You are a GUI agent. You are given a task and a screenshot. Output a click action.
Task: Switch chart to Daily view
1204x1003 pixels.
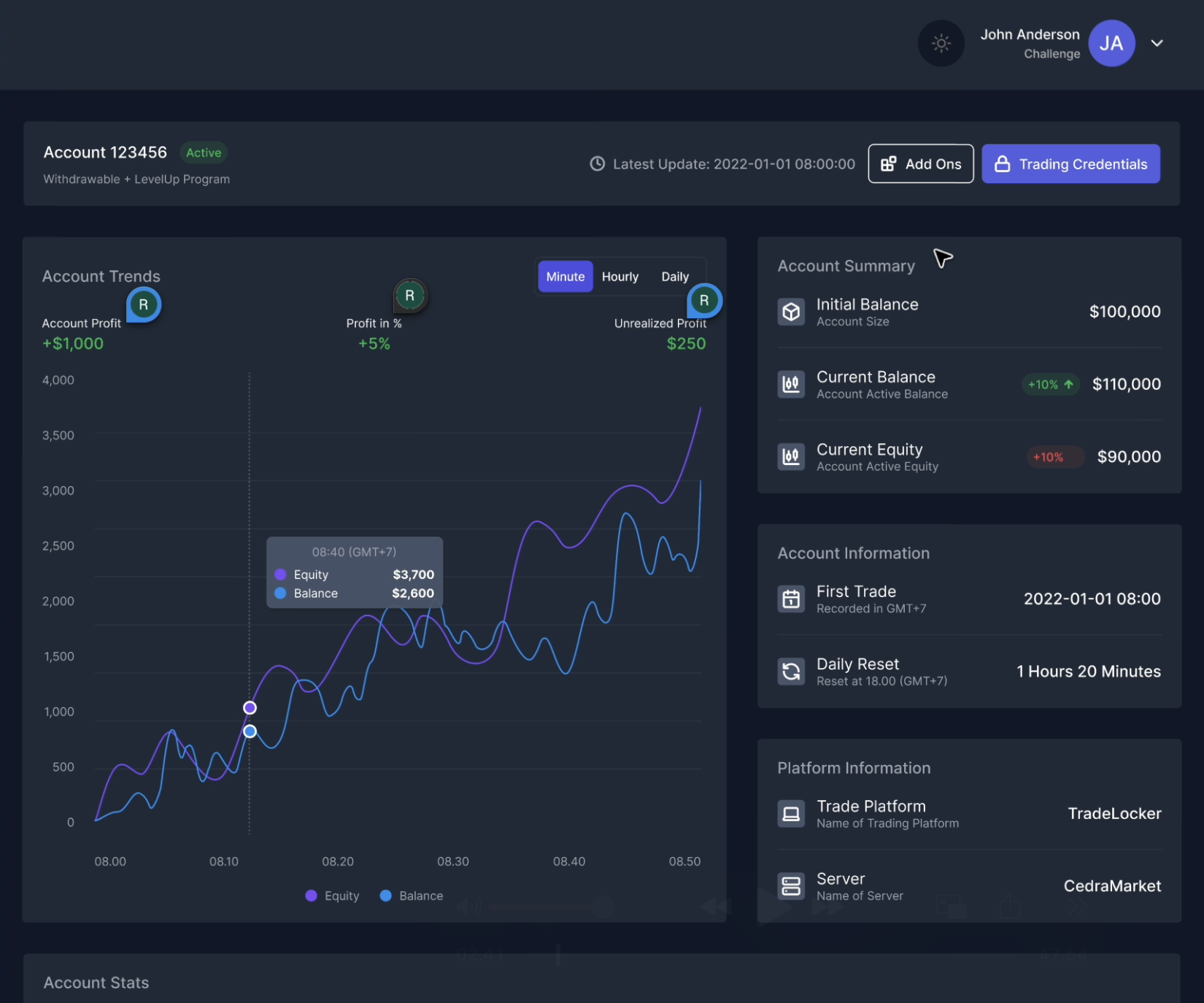[x=674, y=277]
